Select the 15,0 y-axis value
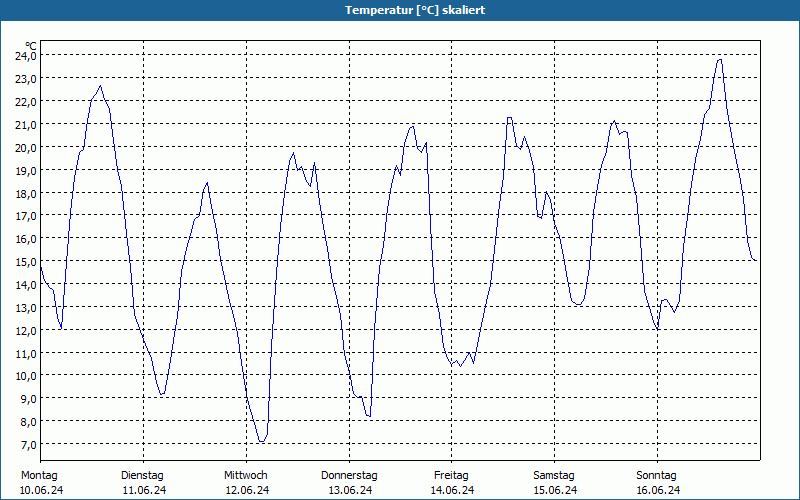The height and width of the screenshot is (500, 800). (x=26, y=262)
